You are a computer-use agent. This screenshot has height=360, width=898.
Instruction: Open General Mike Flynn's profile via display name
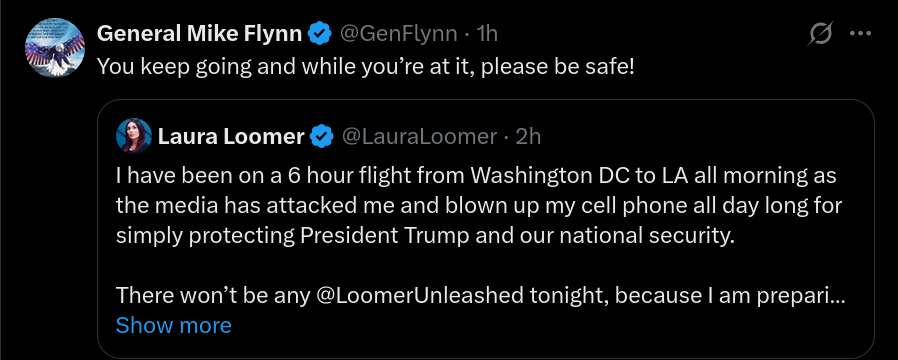pyautogui.click(x=199, y=34)
